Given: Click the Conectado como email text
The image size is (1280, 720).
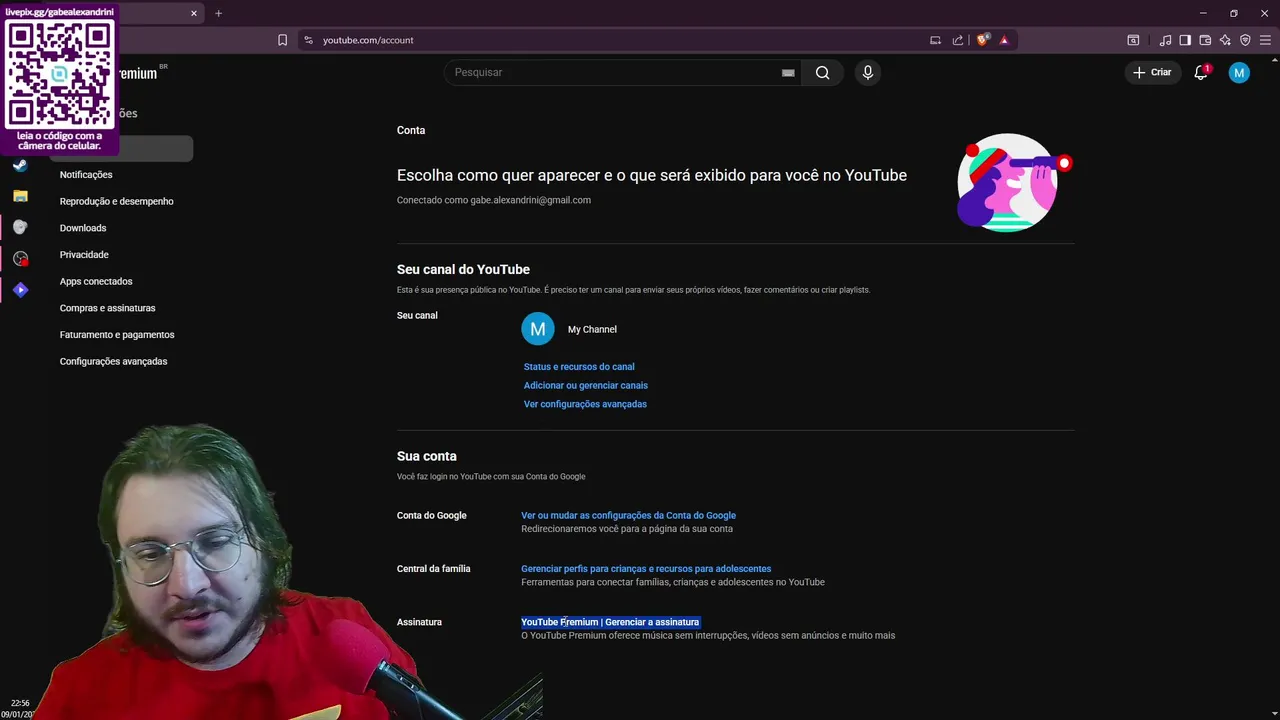Looking at the screenshot, I should coord(494,200).
